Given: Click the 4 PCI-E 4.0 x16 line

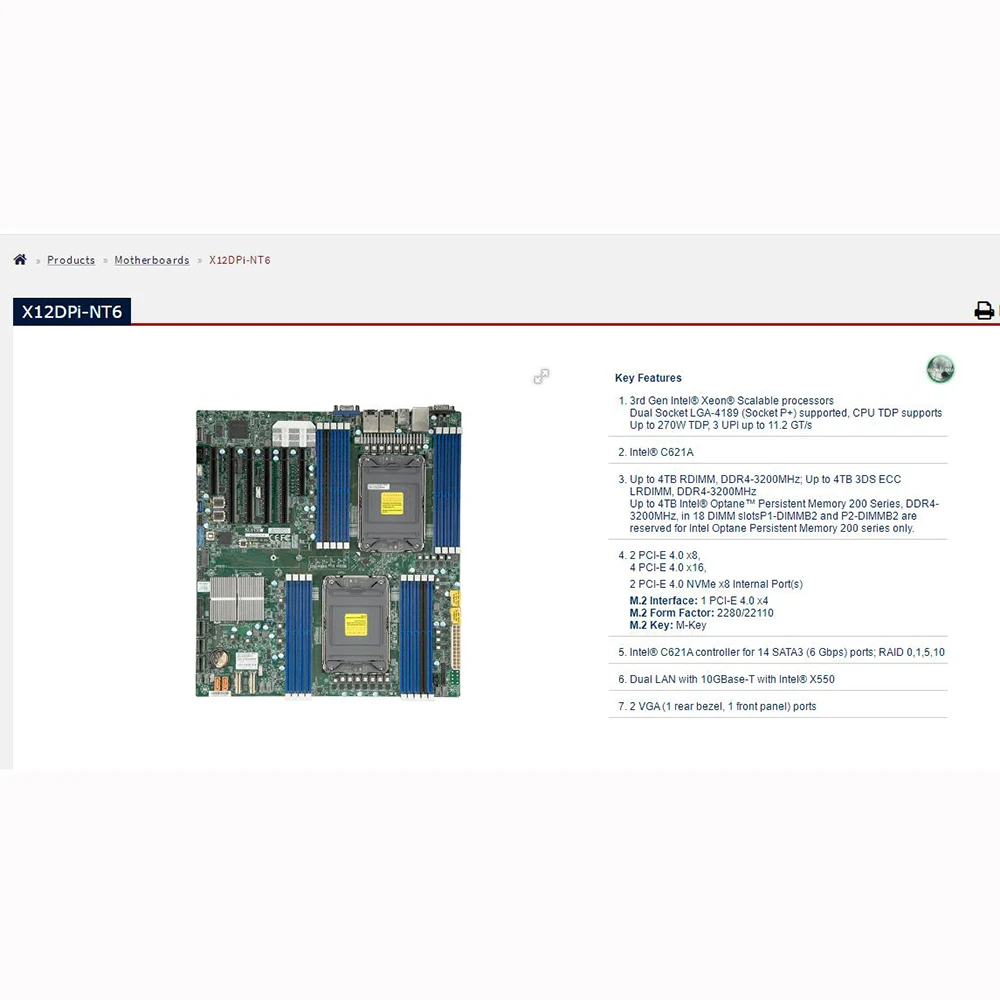Looking at the screenshot, I should [x=668, y=568].
